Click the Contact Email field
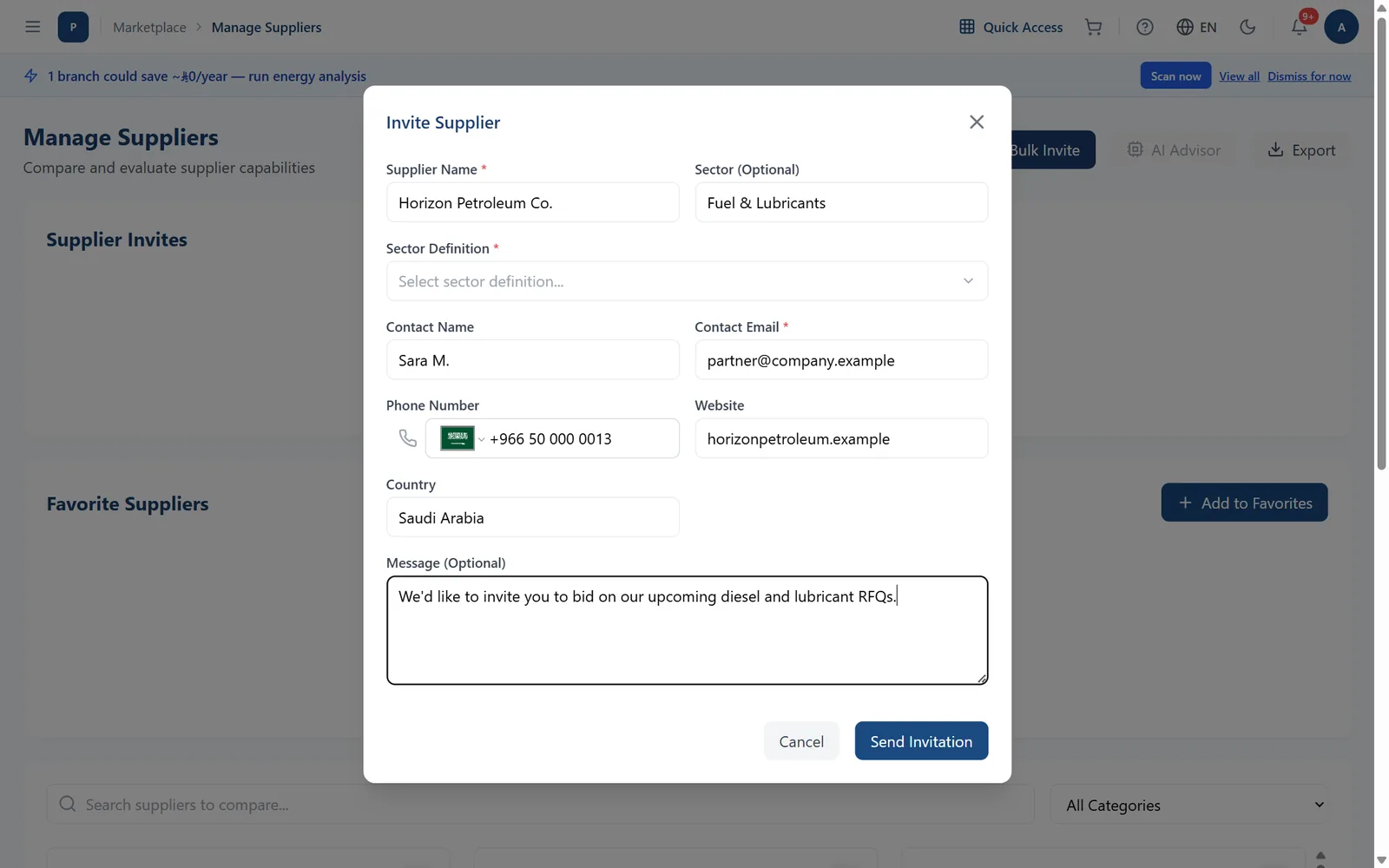 (x=841, y=359)
